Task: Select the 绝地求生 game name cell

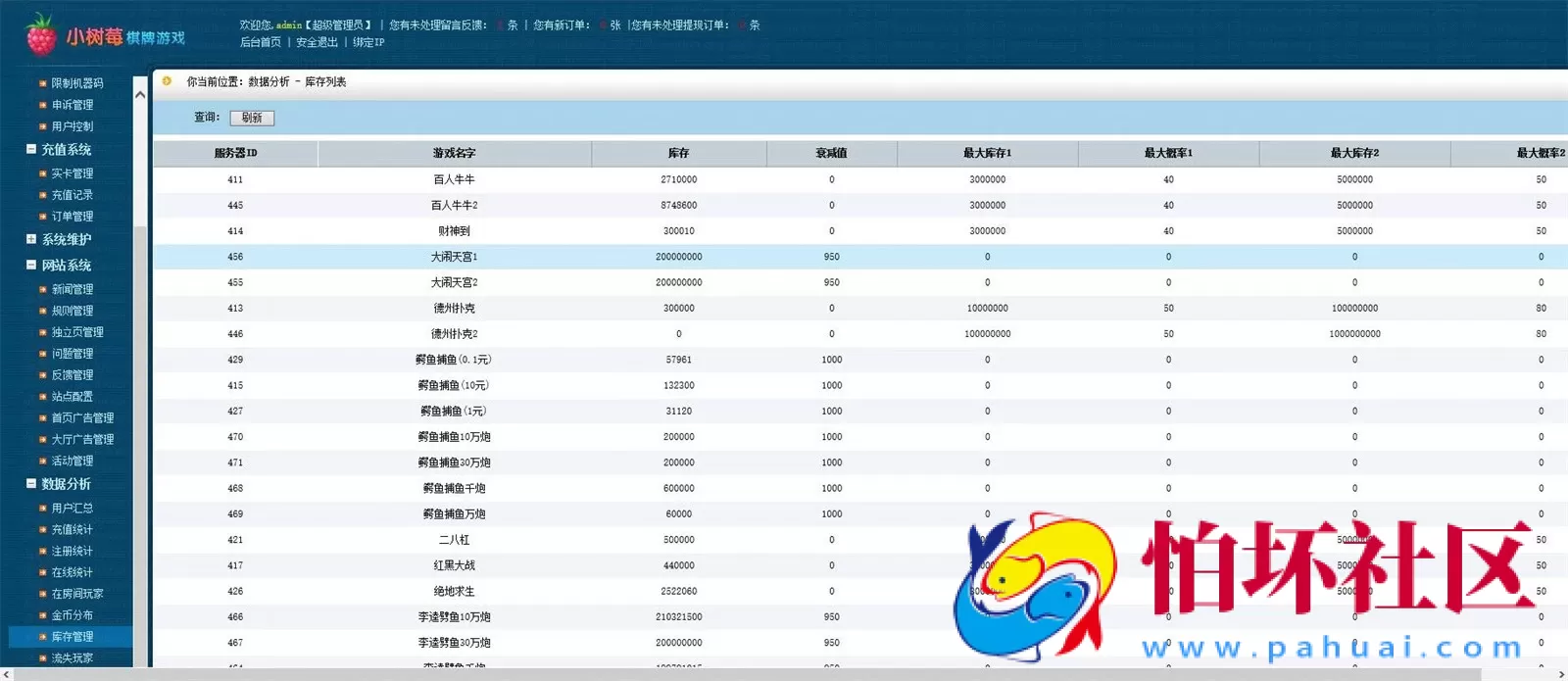Action: click(454, 591)
